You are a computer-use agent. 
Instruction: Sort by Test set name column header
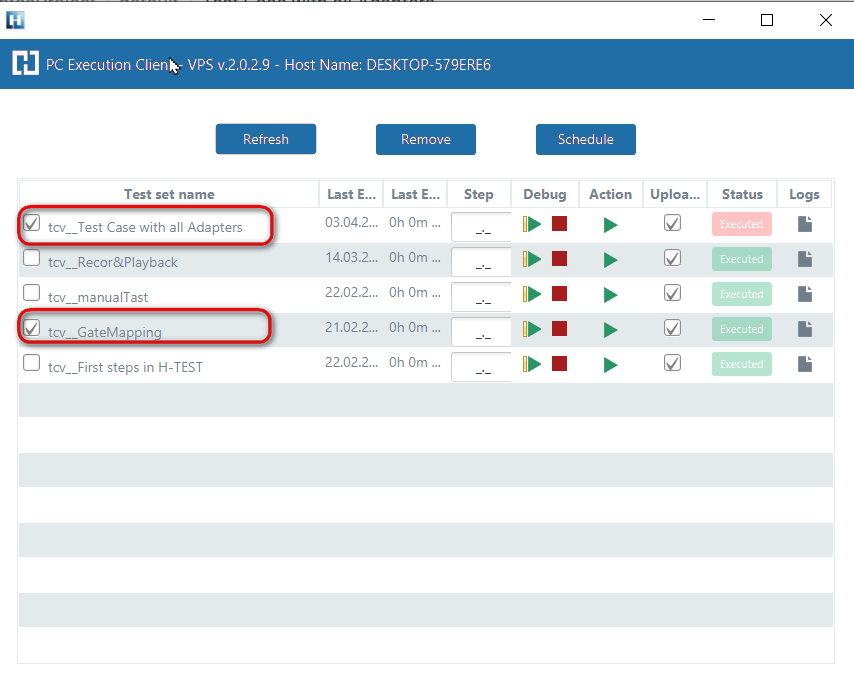(169, 194)
